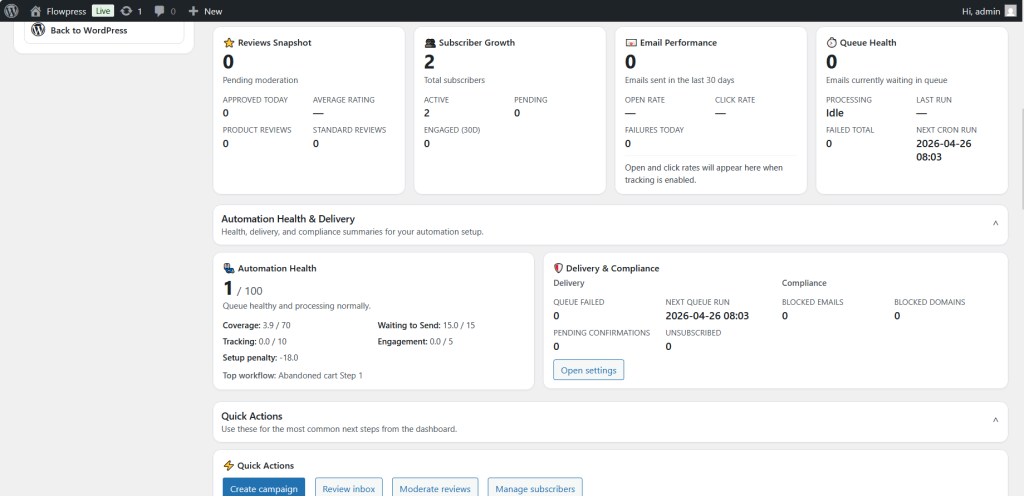Click "Emails currently waiting in queue" text
The width and height of the screenshot is (1024, 496).
(x=887, y=80)
